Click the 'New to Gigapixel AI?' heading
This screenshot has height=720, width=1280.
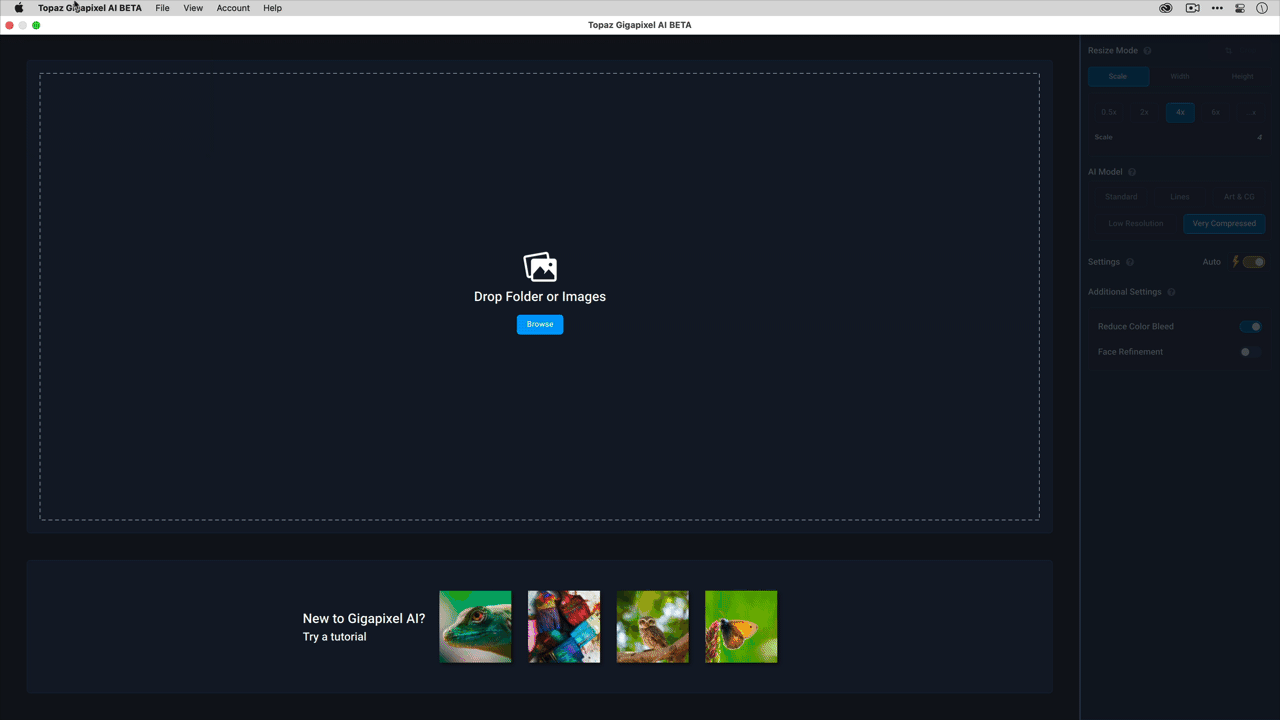(364, 619)
